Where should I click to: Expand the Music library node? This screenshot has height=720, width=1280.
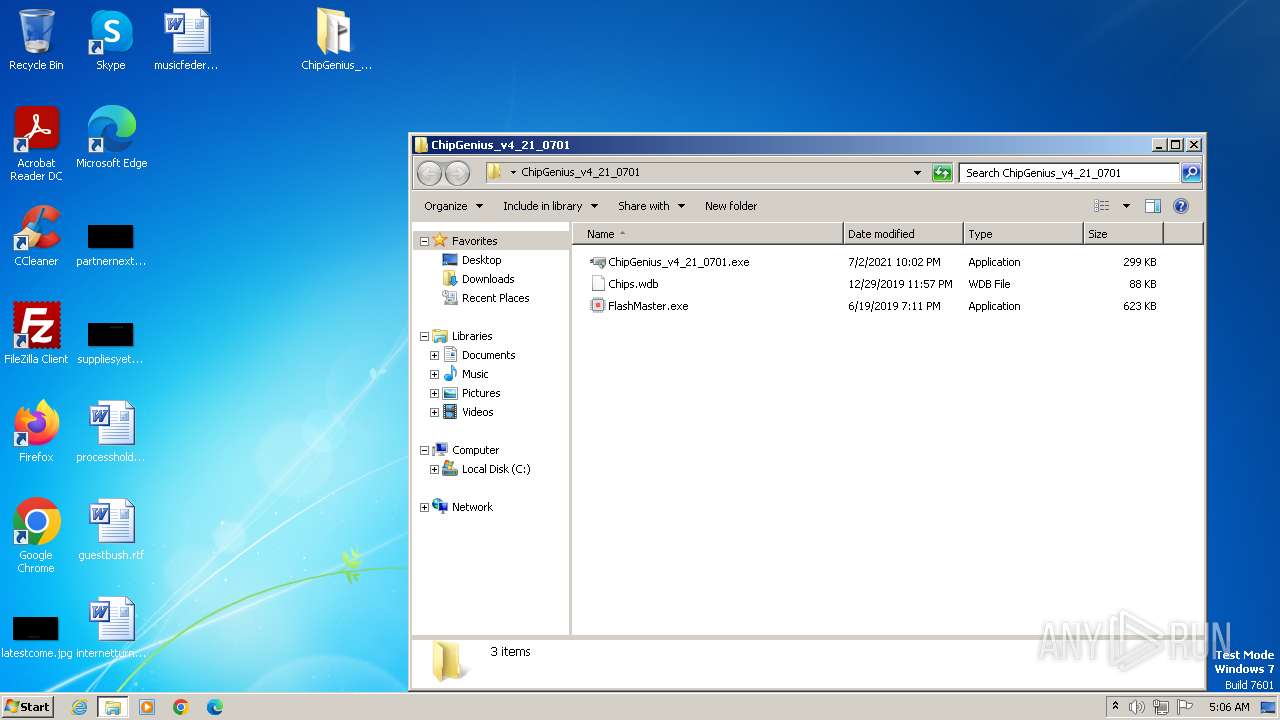click(x=434, y=374)
